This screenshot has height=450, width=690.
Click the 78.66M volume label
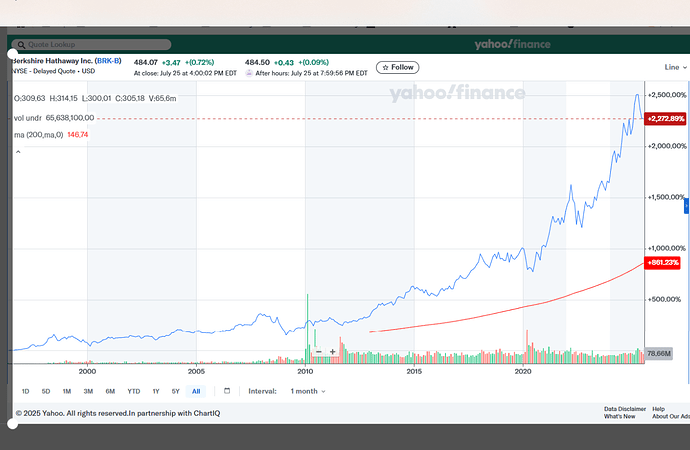tap(659, 353)
